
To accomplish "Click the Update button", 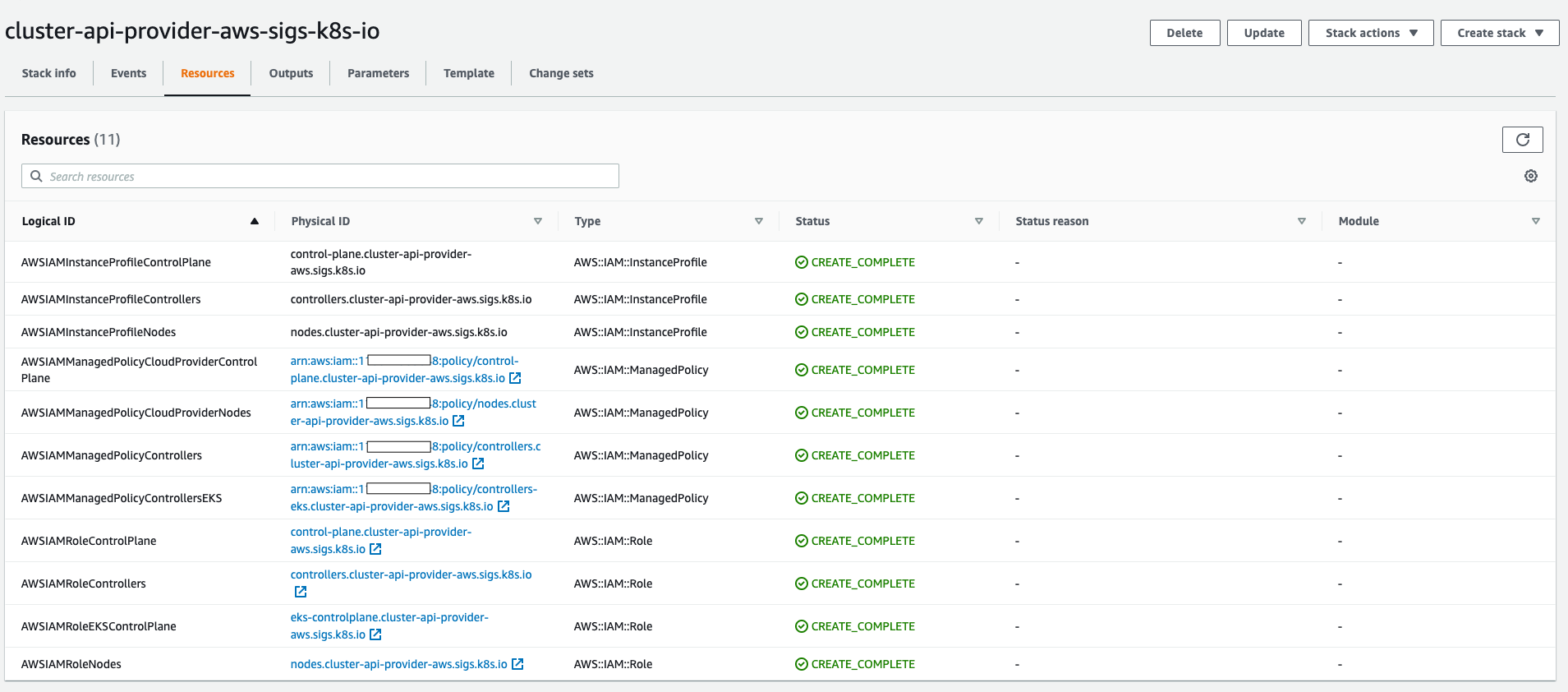I will click(x=1263, y=33).
